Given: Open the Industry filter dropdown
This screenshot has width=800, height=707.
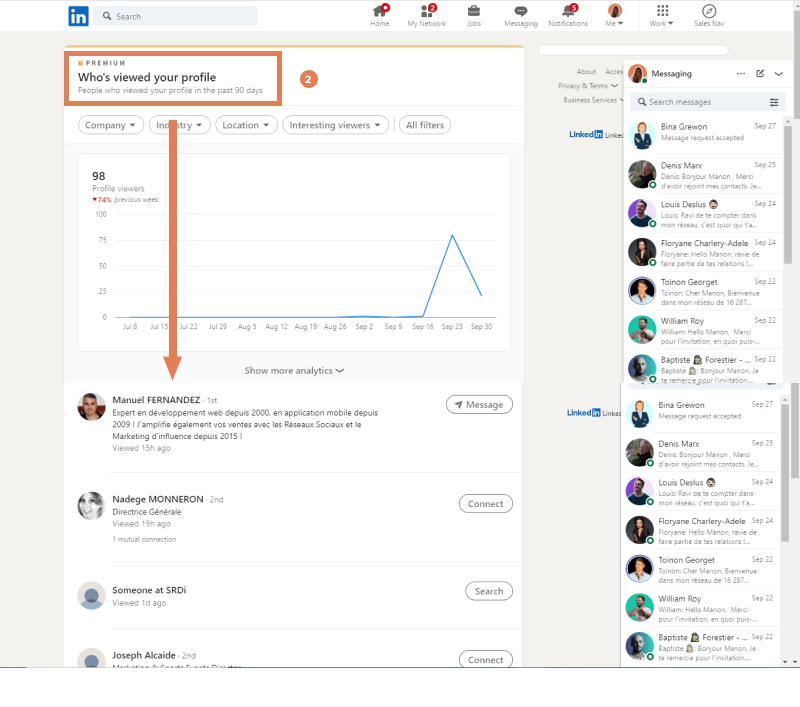Looking at the screenshot, I should 180,125.
